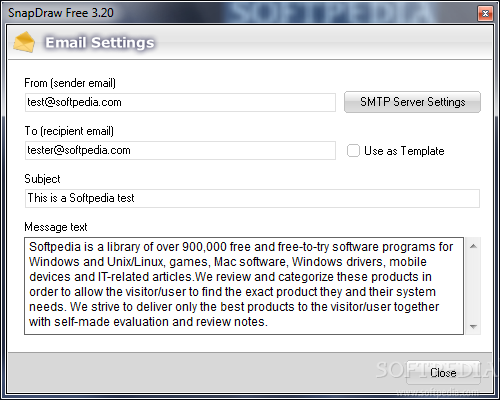Image resolution: width=500 pixels, height=400 pixels.
Task: Click the SnapDraw Free 3.20 title text
Action: 61,13
